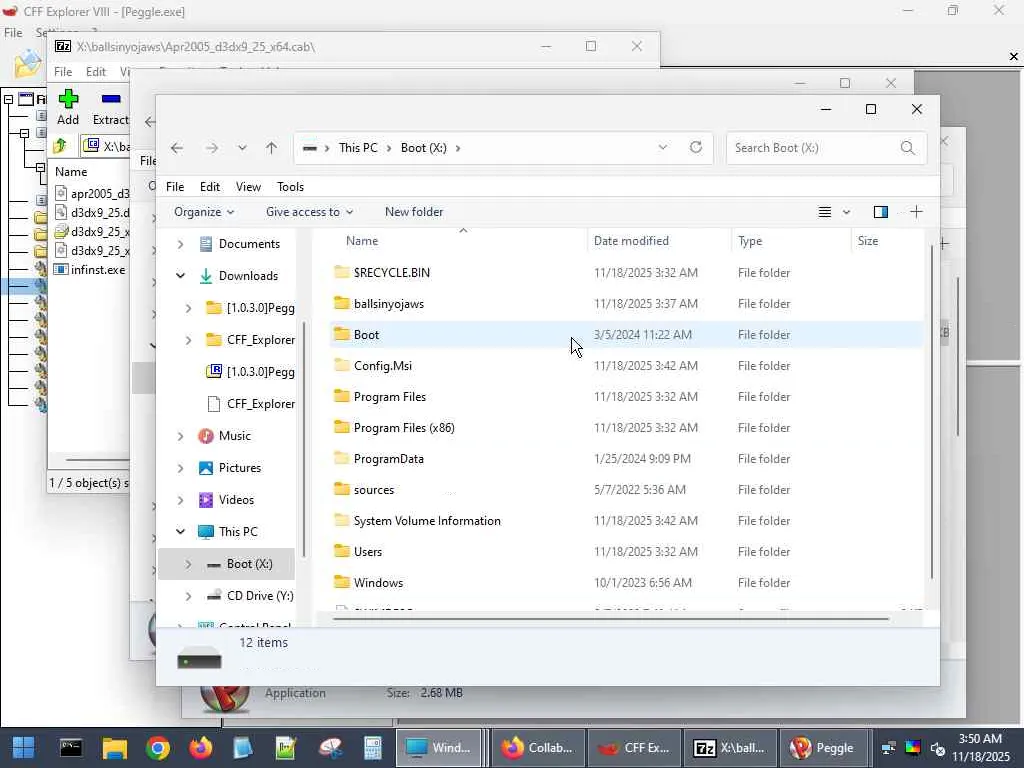This screenshot has height=768, width=1024.
Task: Open the Edit menu in Explorer
Action: 210,187
